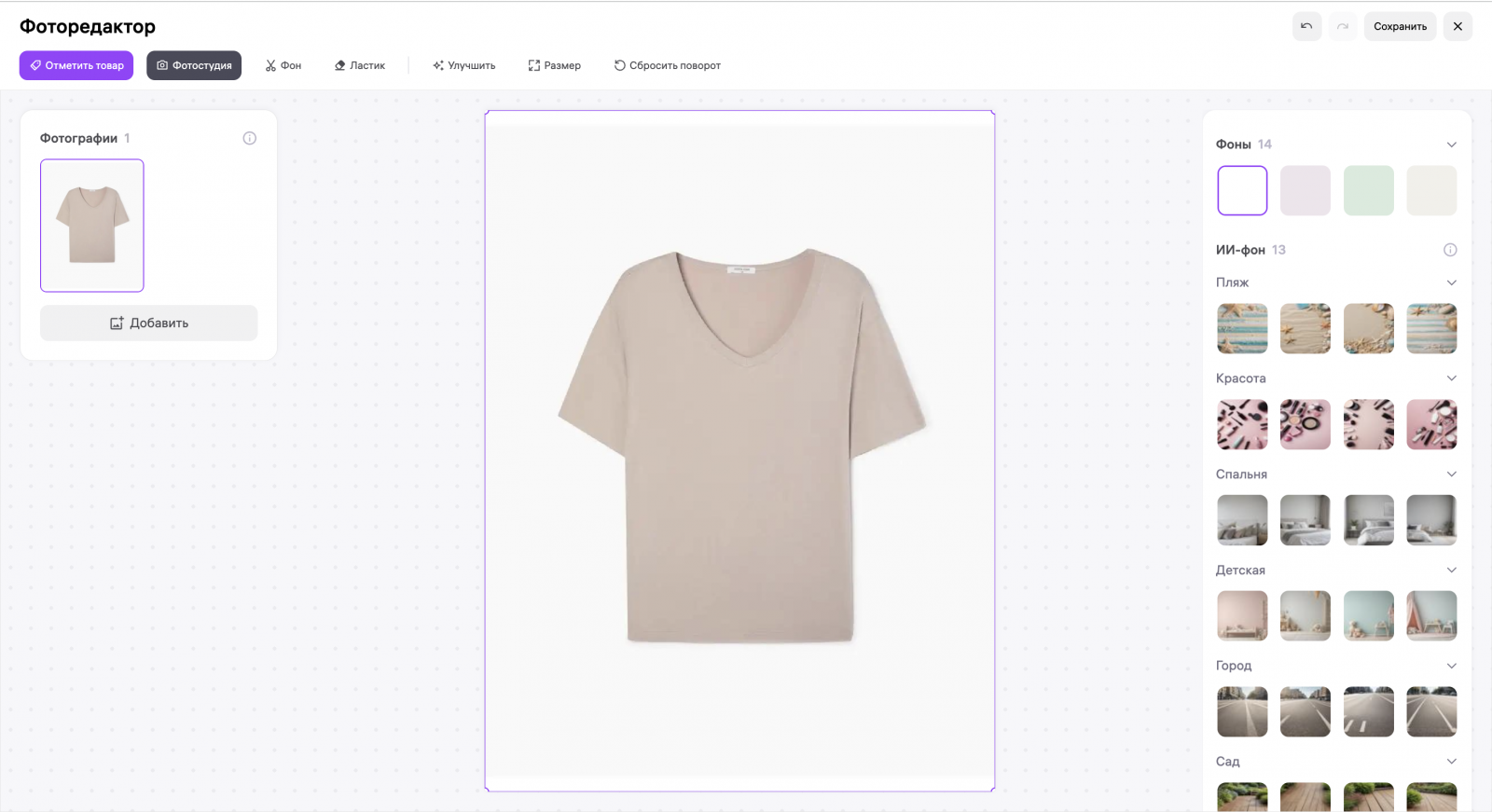Choose the first Детская background
1492x812 pixels.
tap(1242, 615)
